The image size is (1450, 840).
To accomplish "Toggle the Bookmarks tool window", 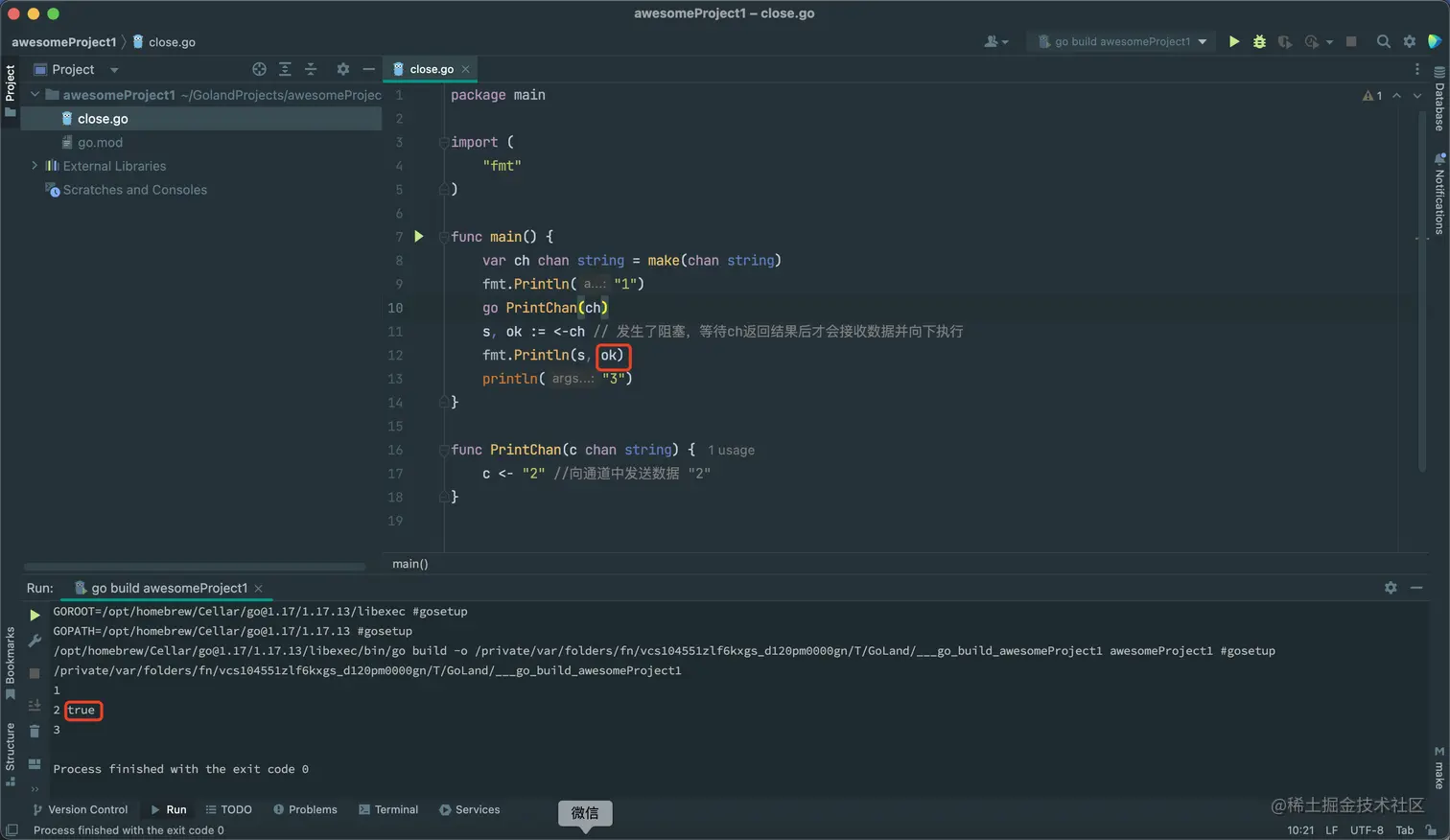I will pos(11,663).
